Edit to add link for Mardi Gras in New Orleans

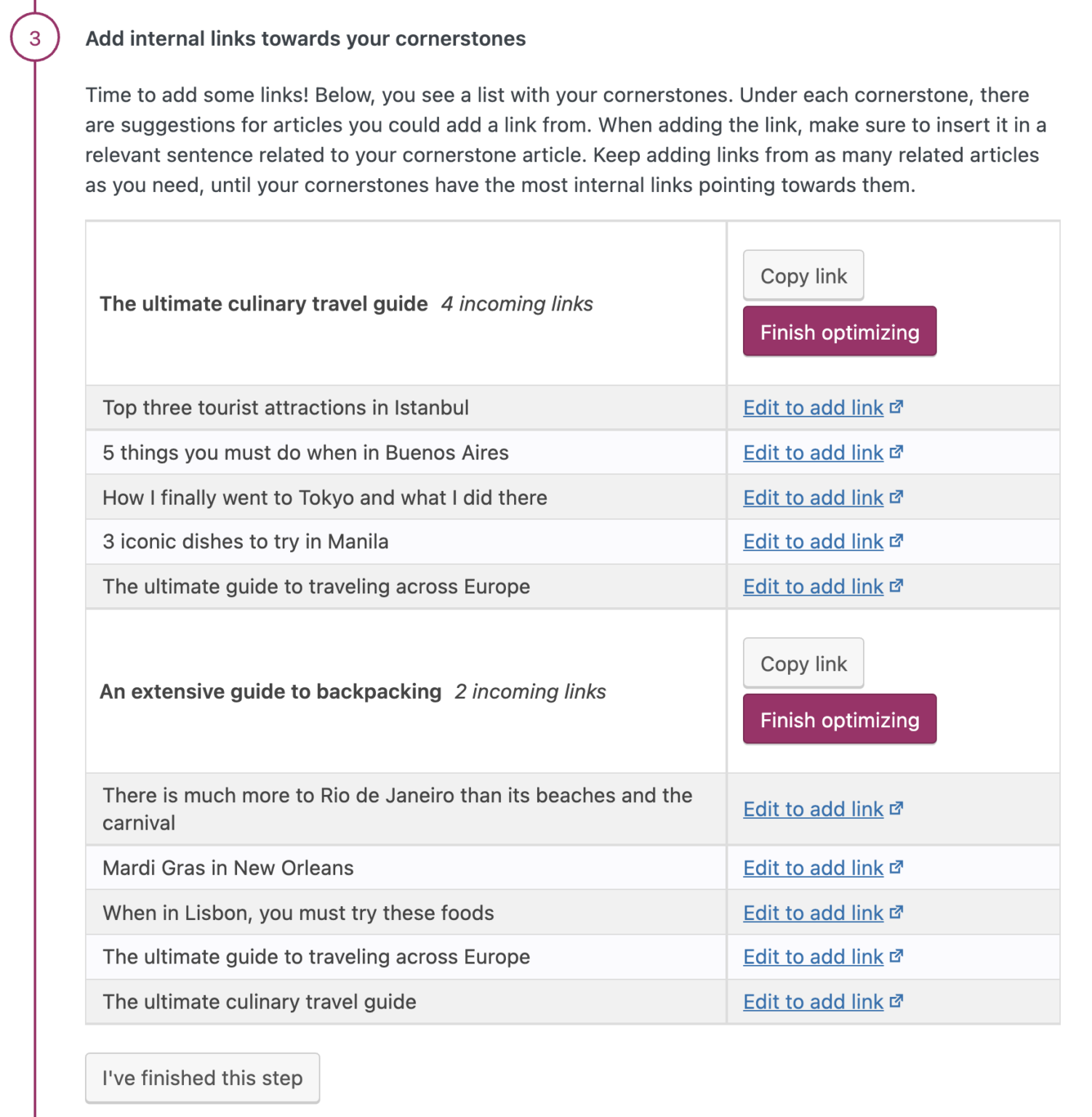click(x=812, y=867)
